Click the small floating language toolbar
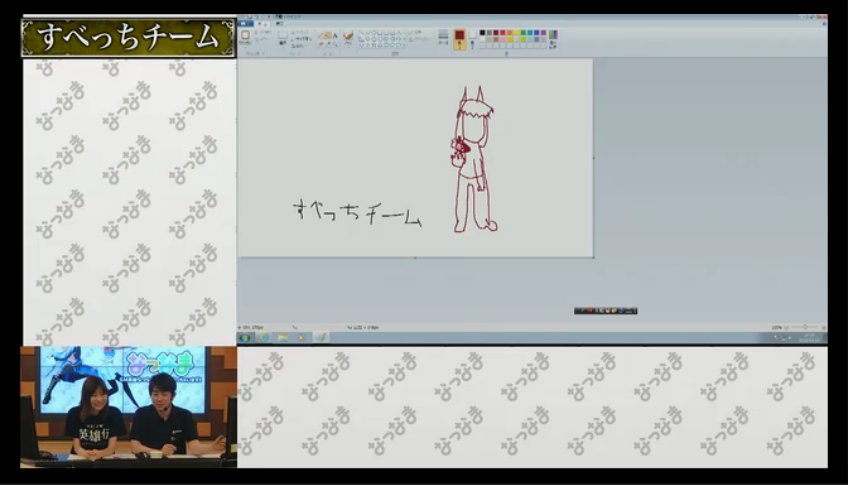Image resolution: width=848 pixels, height=485 pixels. click(x=605, y=311)
